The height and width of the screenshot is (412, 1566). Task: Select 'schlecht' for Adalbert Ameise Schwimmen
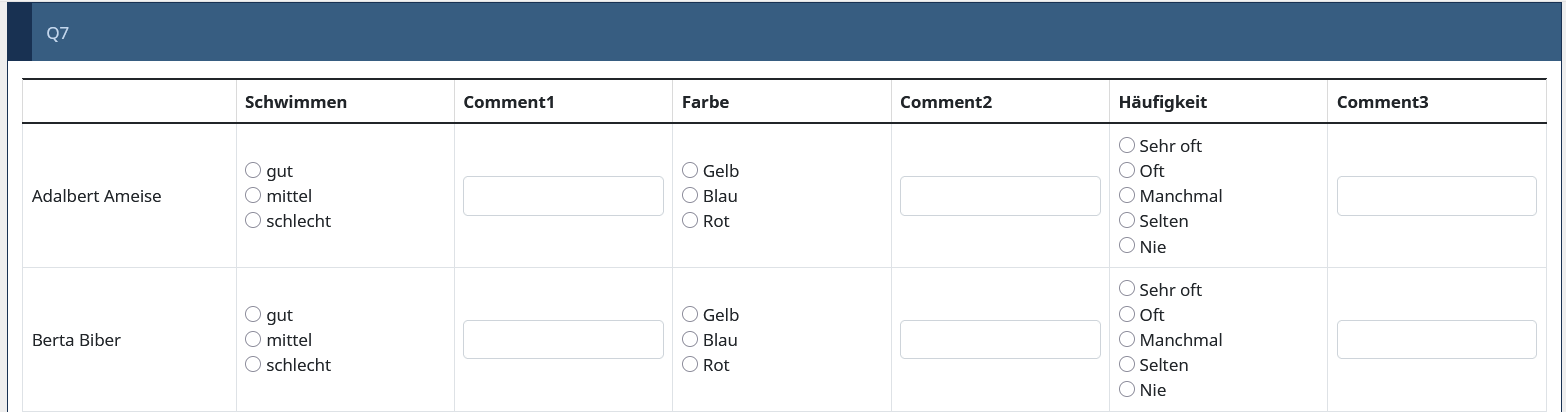[253, 221]
